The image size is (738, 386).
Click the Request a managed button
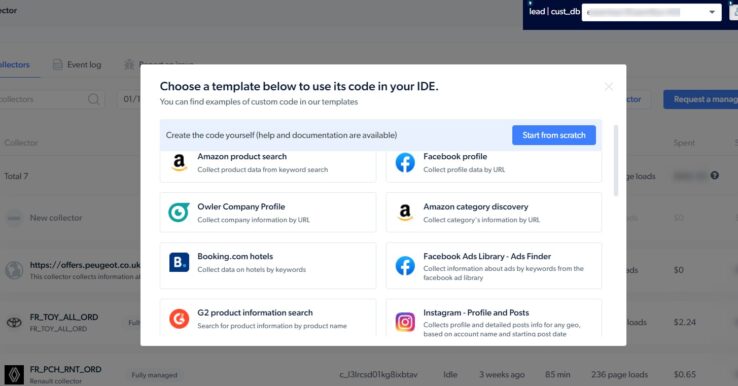tap(701, 99)
